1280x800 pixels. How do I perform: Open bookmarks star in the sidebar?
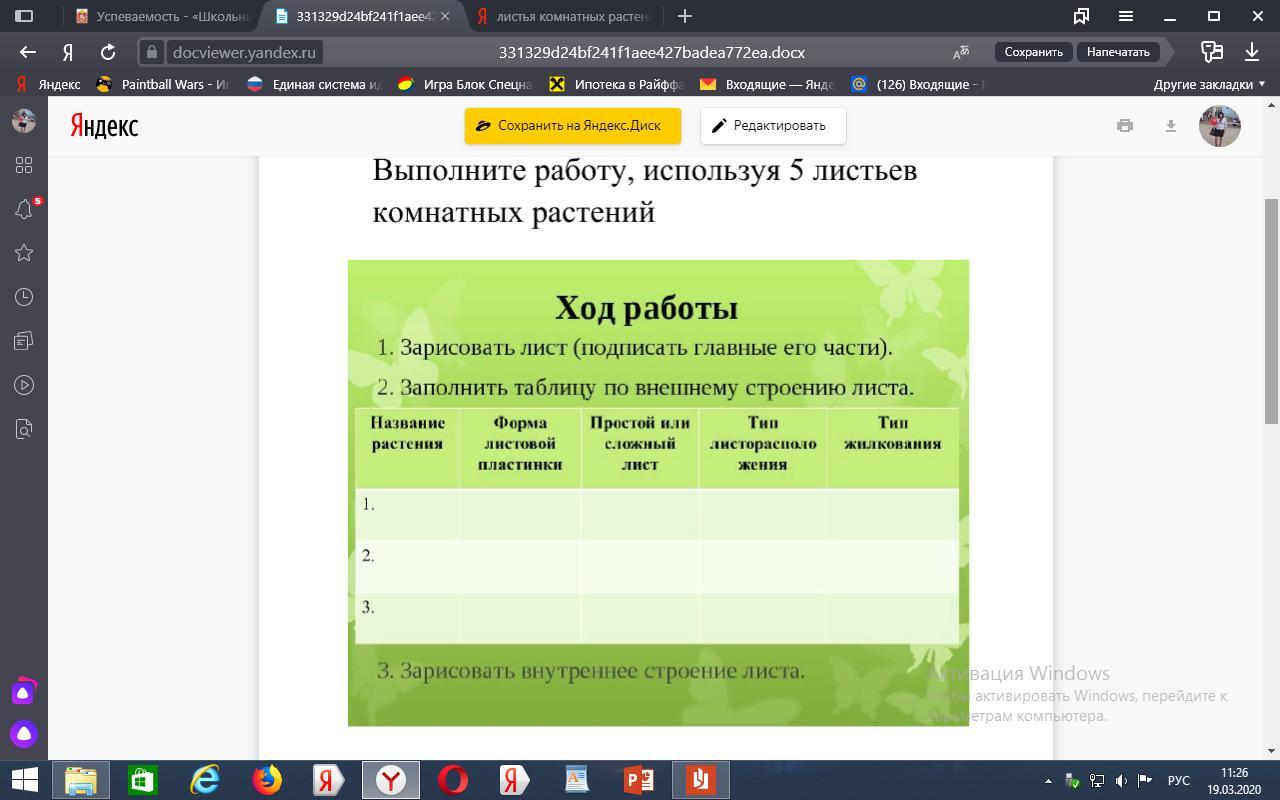tap(24, 253)
